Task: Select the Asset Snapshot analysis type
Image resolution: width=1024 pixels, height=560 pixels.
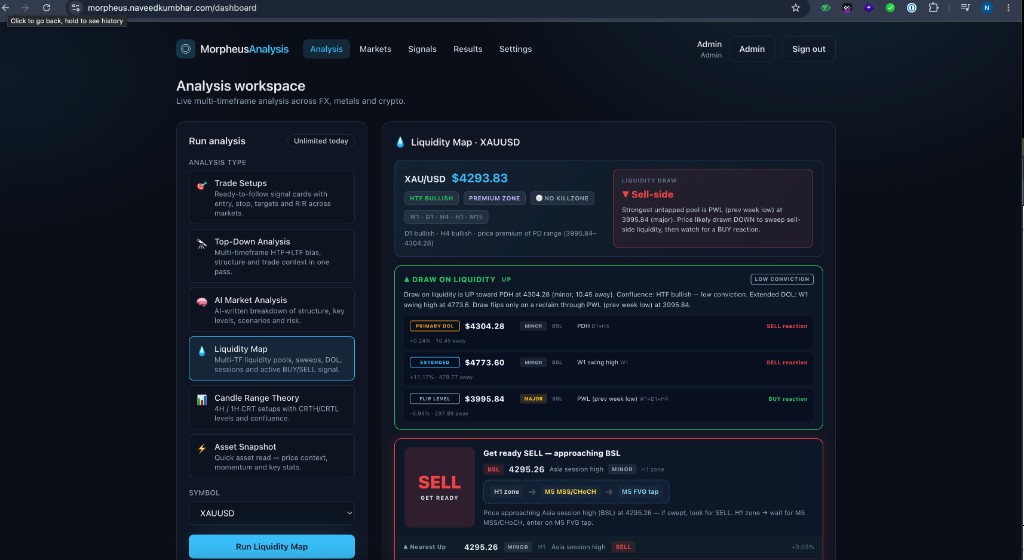Action: point(272,456)
